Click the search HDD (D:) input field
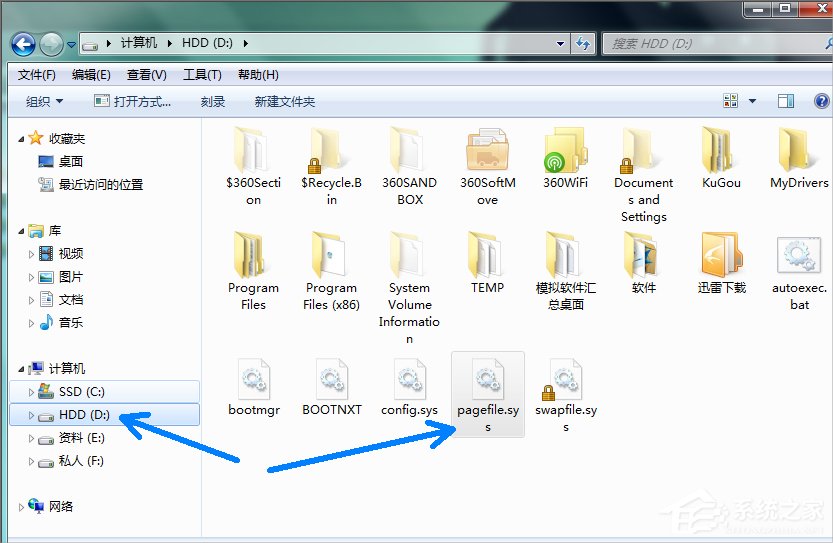Viewport: 833px width, 543px height. coord(700,44)
